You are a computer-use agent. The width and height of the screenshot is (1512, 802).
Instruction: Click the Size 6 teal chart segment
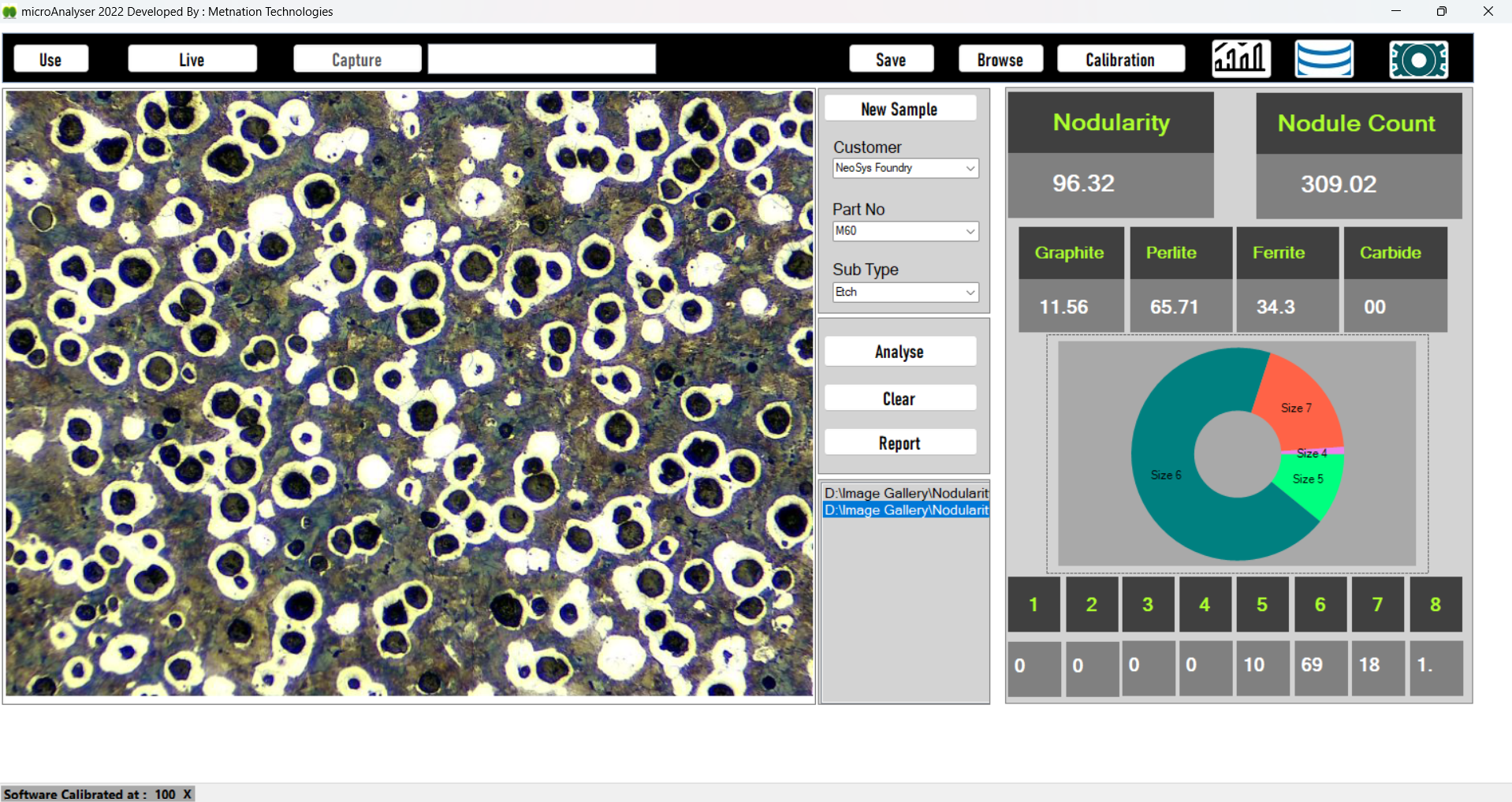1167,475
